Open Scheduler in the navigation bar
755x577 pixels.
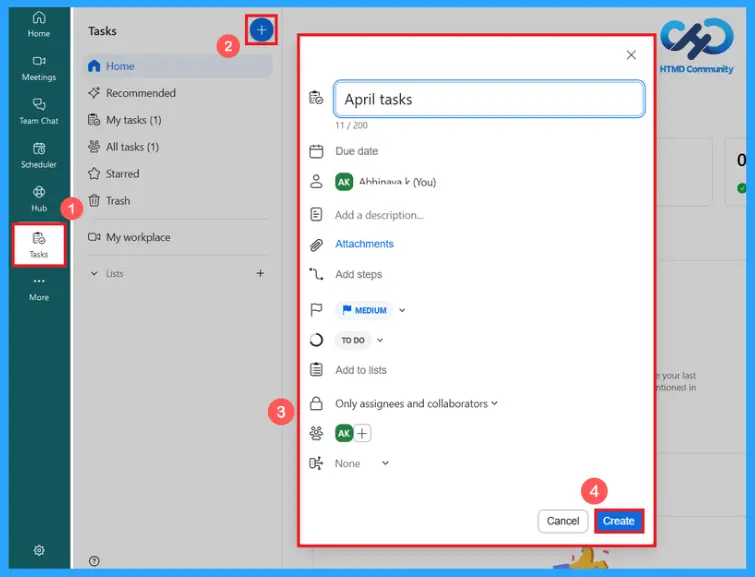39,156
